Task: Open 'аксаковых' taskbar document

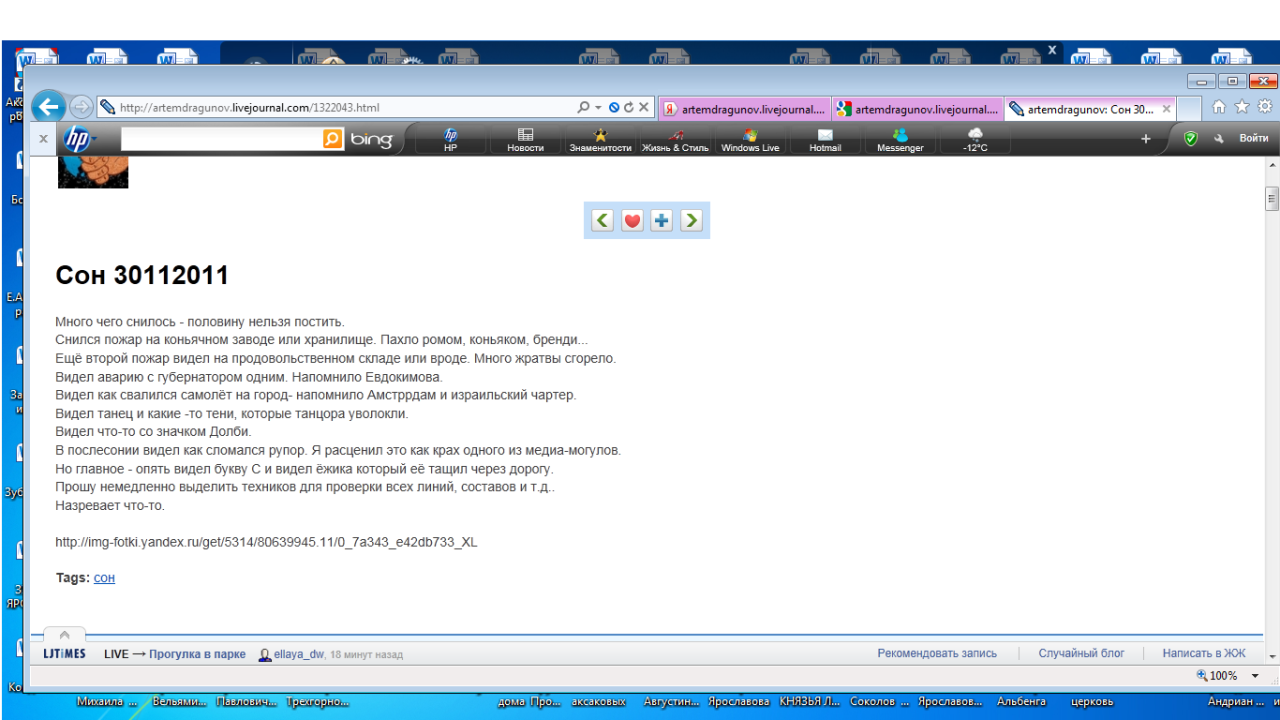Action: pos(600,702)
